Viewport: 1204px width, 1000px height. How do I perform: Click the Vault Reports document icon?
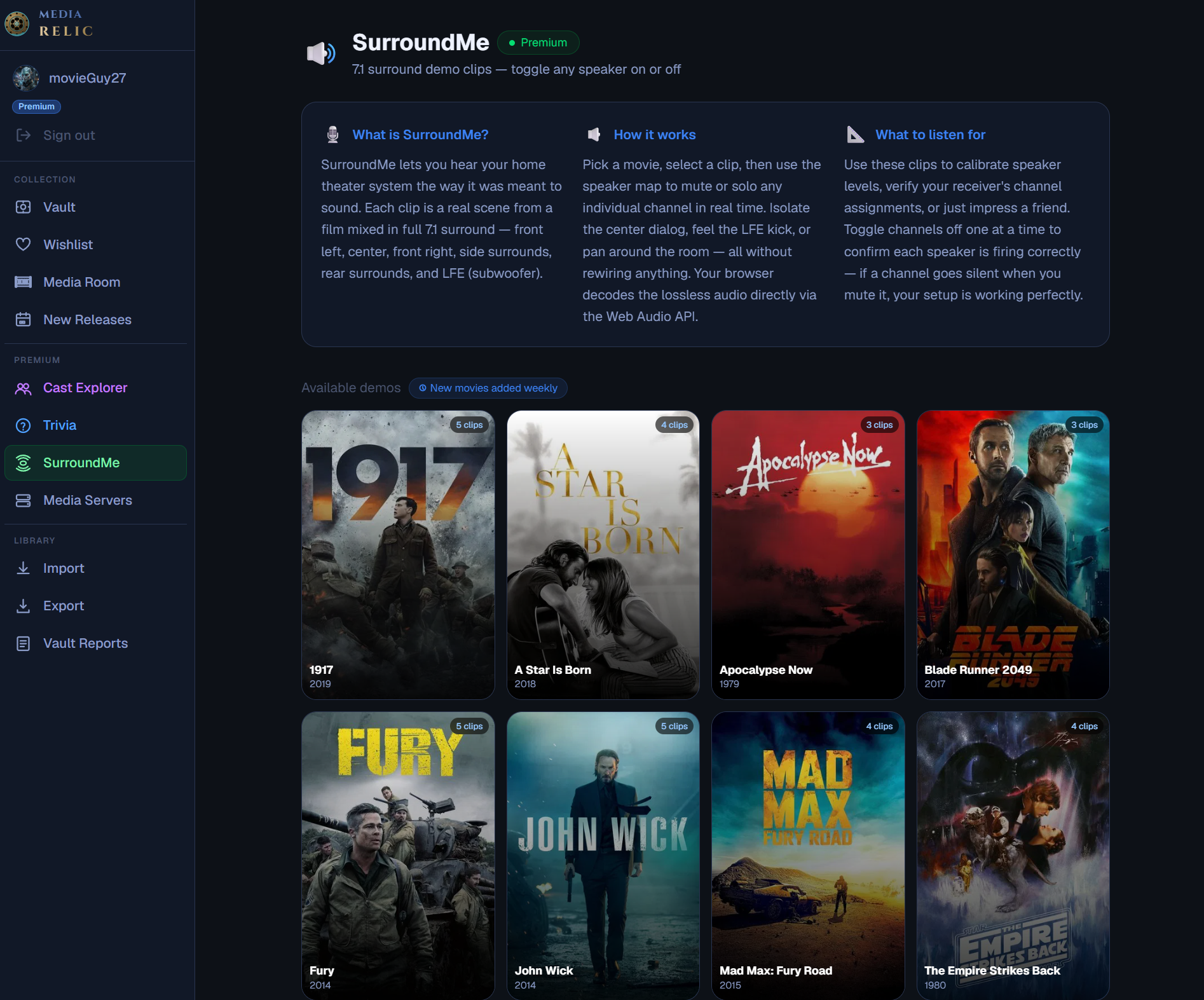pos(24,643)
